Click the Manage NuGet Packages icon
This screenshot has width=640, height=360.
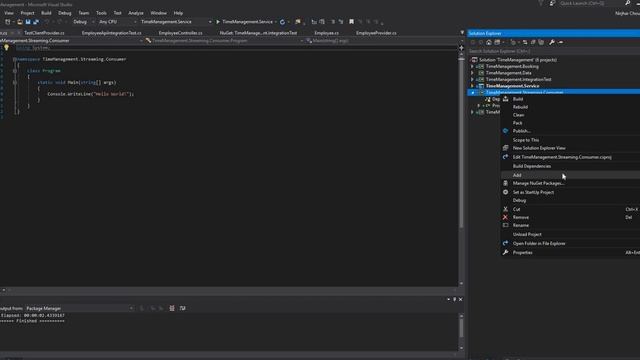point(505,183)
